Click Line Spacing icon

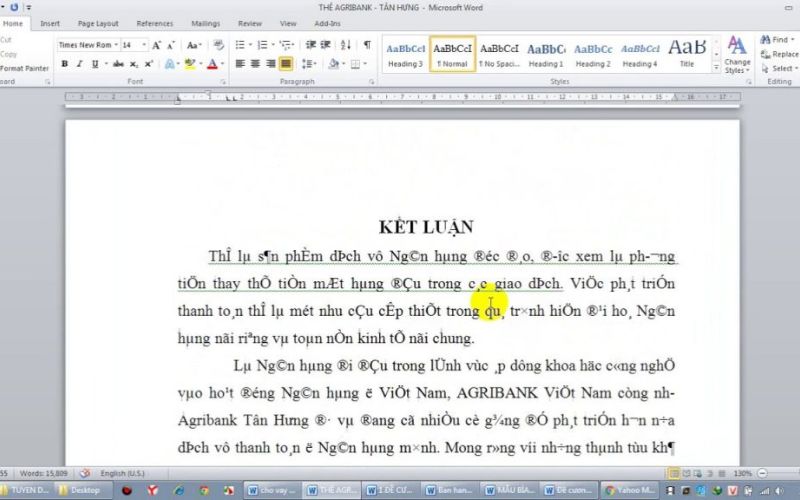tap(307, 64)
